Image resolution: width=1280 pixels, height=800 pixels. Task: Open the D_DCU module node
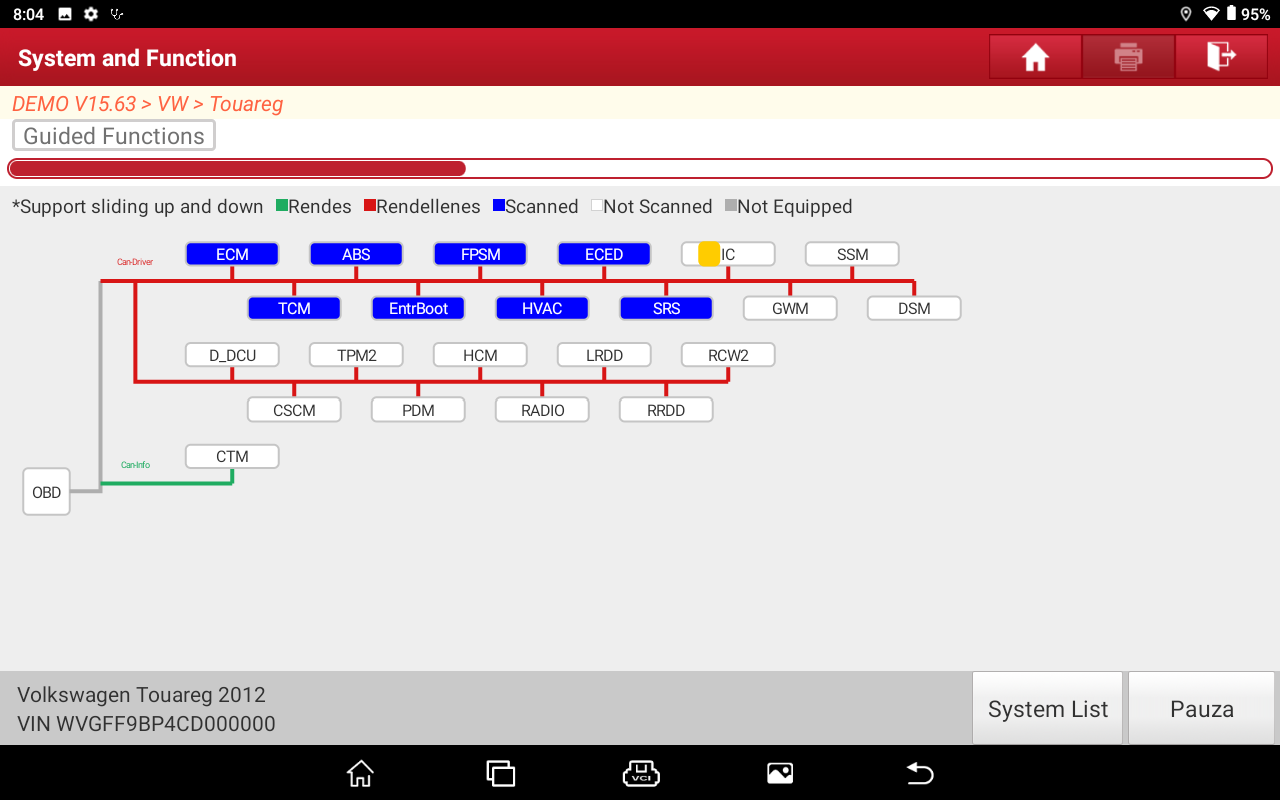[x=232, y=355]
